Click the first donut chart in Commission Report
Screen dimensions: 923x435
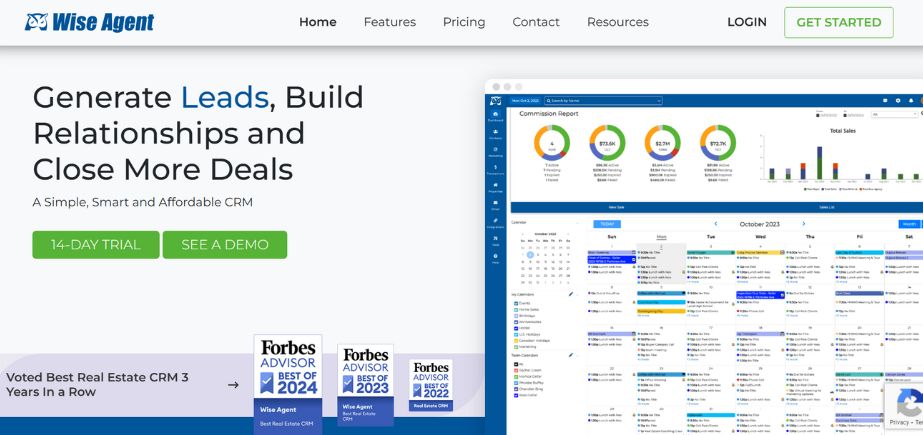[552, 142]
